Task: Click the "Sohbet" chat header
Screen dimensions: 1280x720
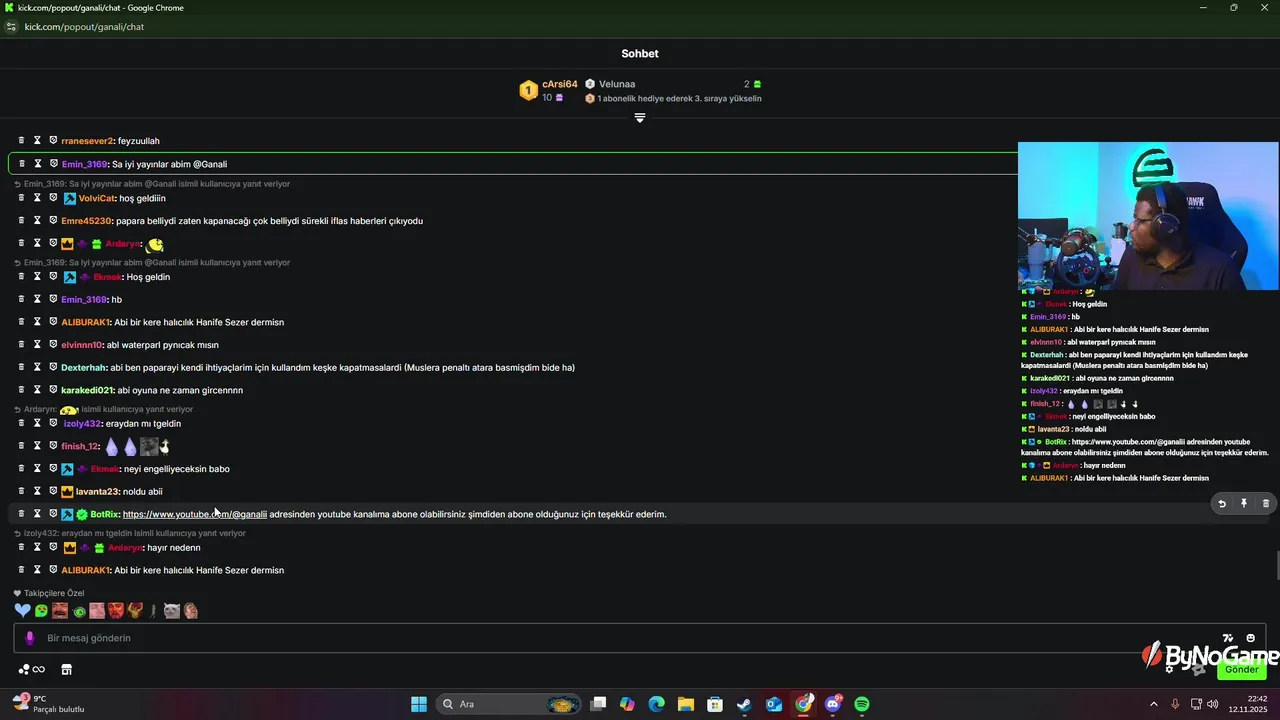Action: coord(640,54)
